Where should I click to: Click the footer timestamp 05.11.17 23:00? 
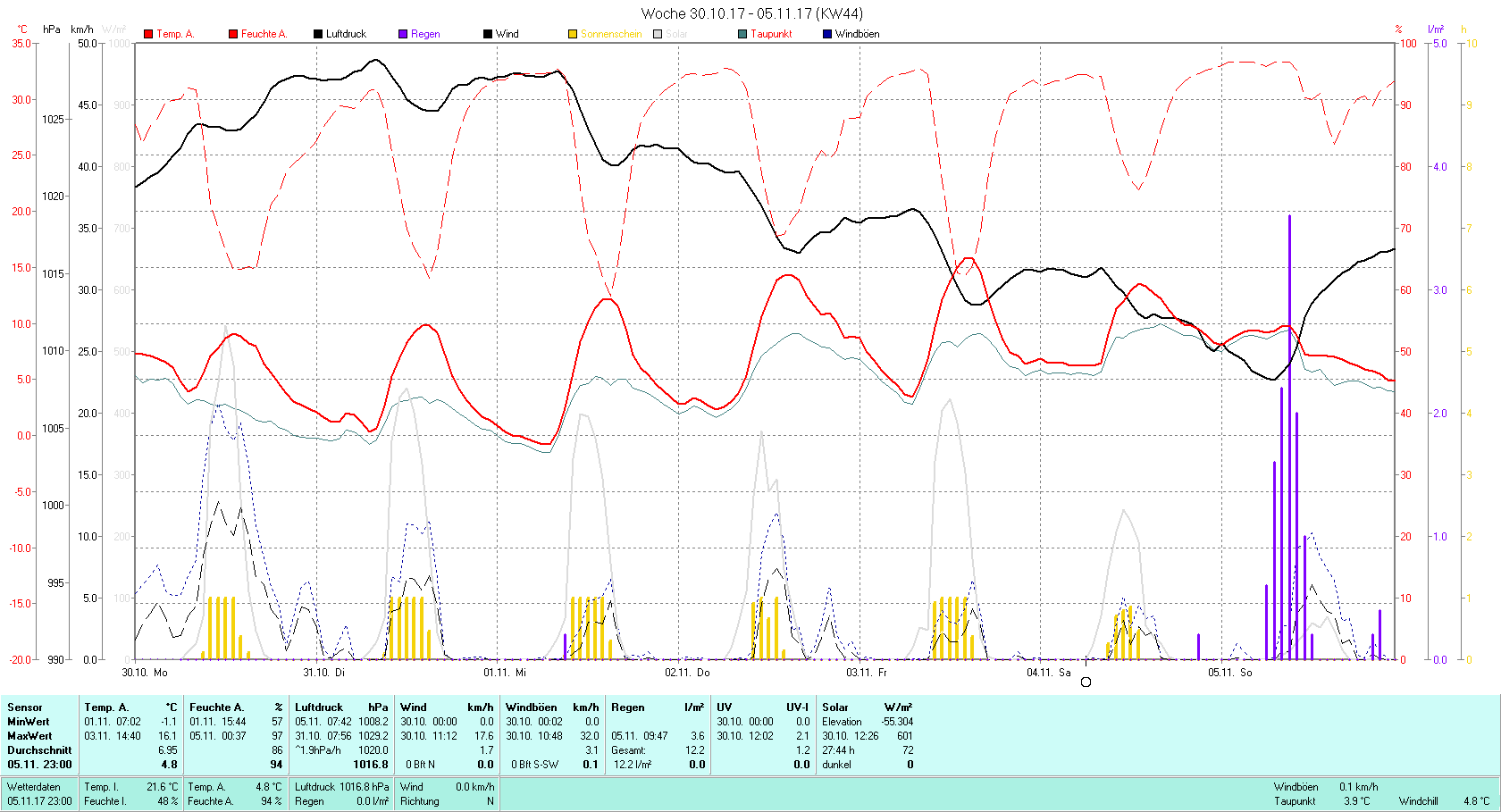pos(39,800)
